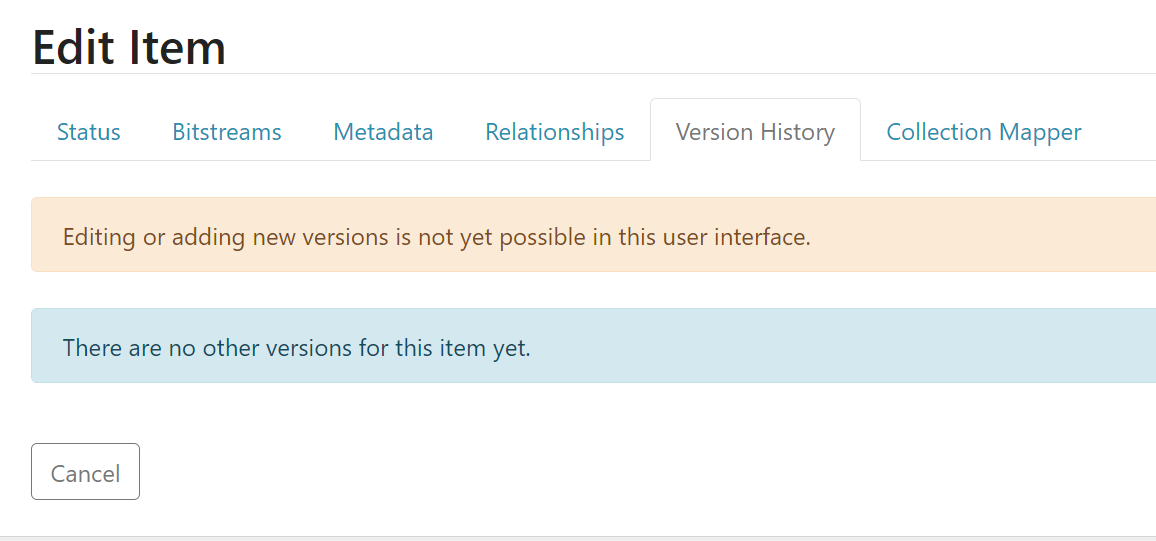The height and width of the screenshot is (541, 1156).
Task: Click the active Version History tab
Action: pos(755,132)
